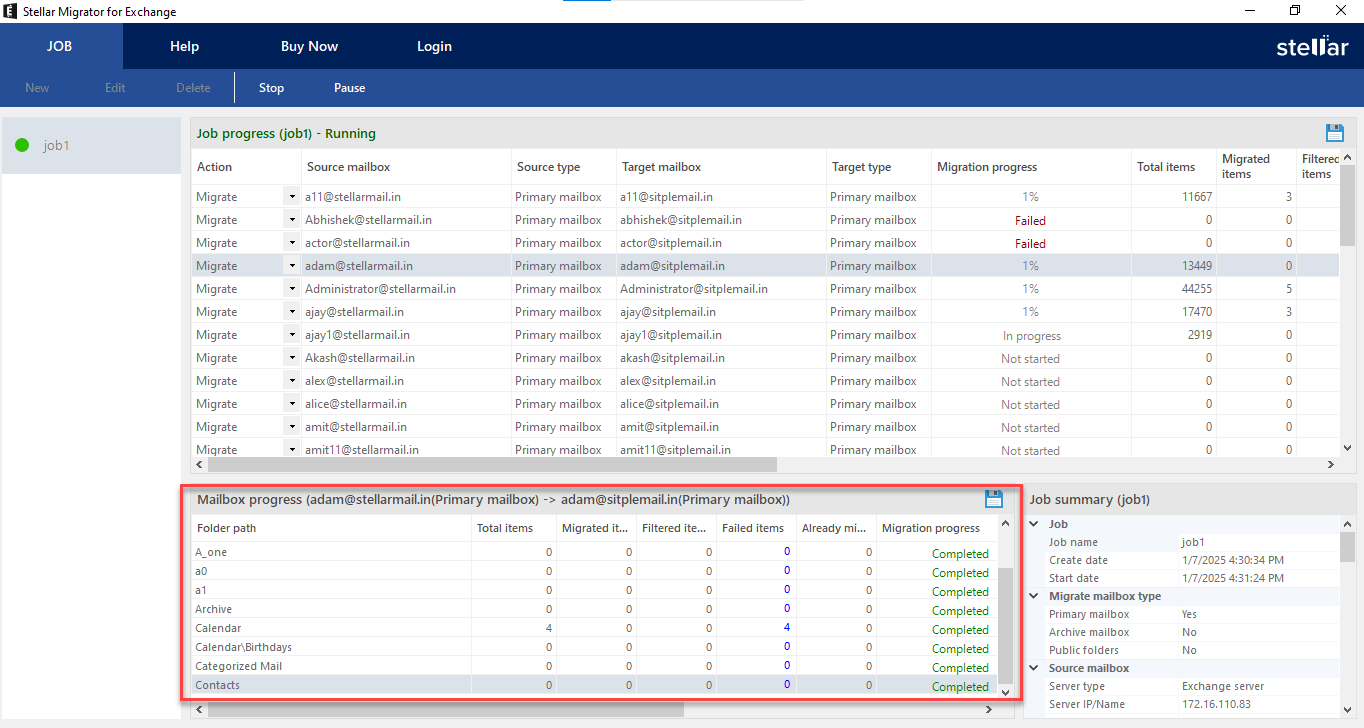Click the stellar logo in header
This screenshot has height=728, width=1364.
point(1312,46)
